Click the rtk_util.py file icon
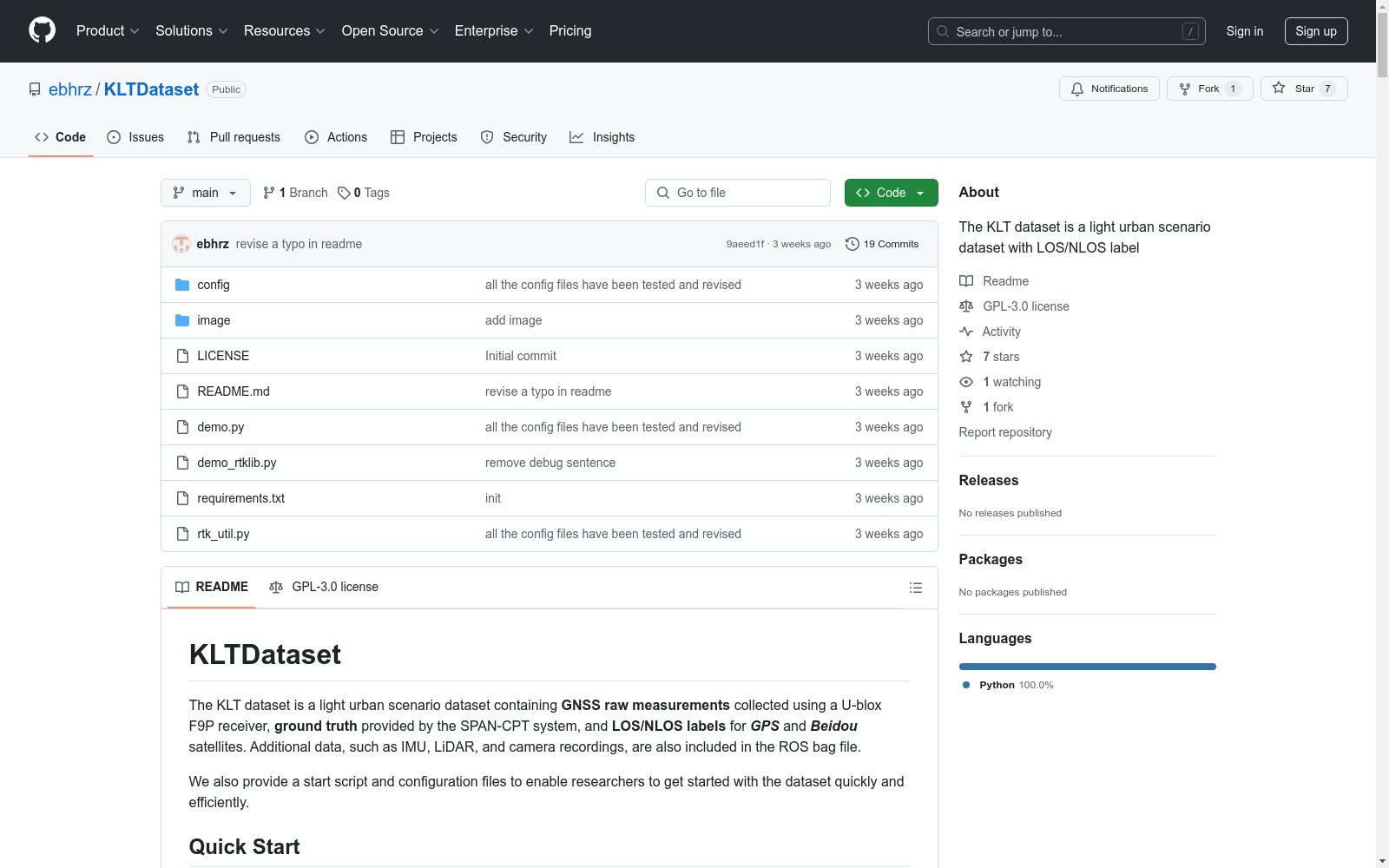The width and height of the screenshot is (1389, 868). [182, 534]
